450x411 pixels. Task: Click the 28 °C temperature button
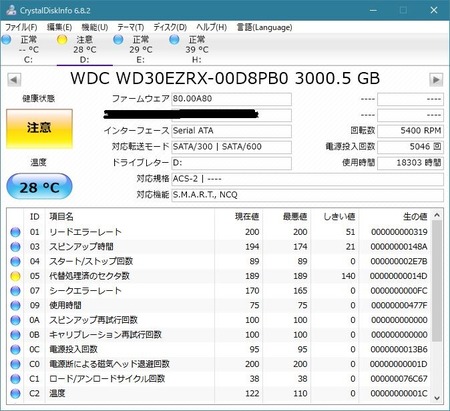coord(39,186)
